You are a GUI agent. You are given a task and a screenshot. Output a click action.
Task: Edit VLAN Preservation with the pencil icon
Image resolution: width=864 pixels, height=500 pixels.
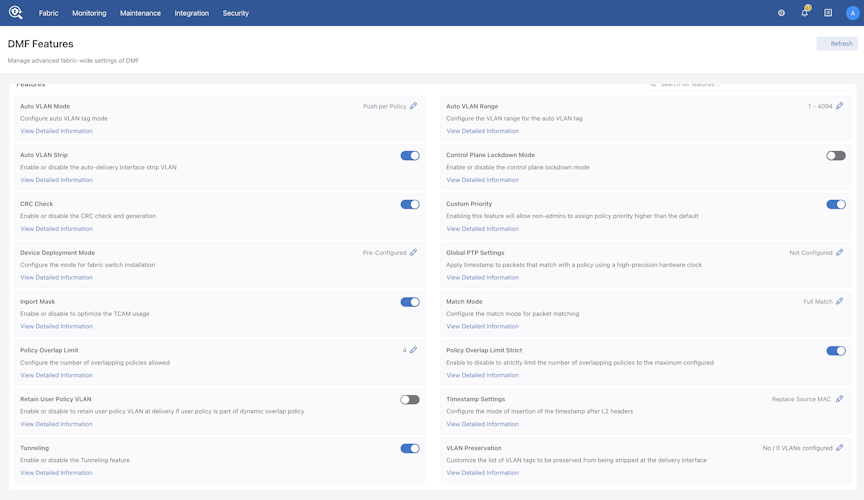click(840, 448)
